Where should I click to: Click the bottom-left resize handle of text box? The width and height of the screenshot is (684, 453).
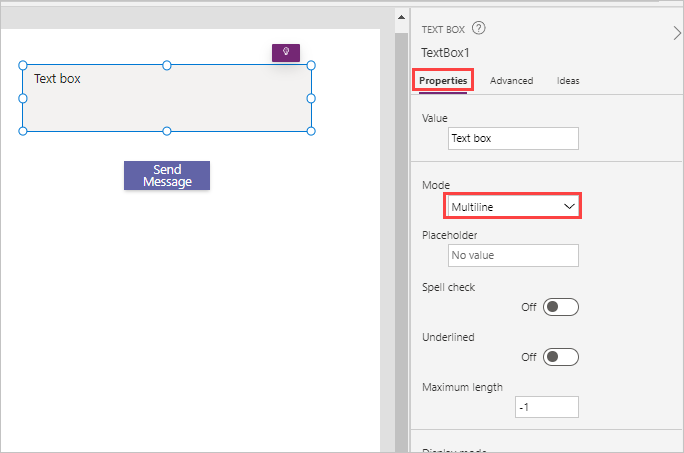point(22,131)
